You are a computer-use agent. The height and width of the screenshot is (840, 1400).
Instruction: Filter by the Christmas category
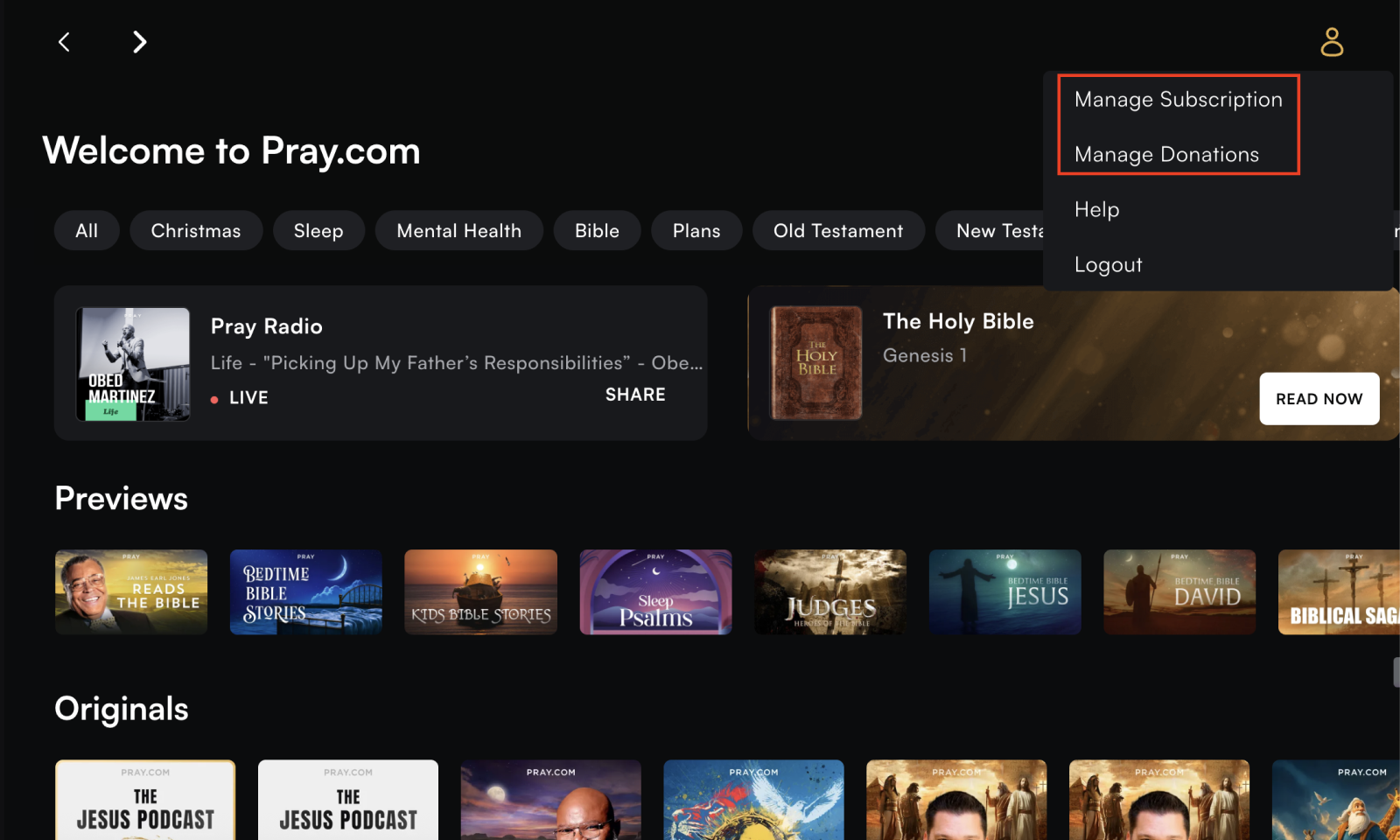click(x=196, y=231)
